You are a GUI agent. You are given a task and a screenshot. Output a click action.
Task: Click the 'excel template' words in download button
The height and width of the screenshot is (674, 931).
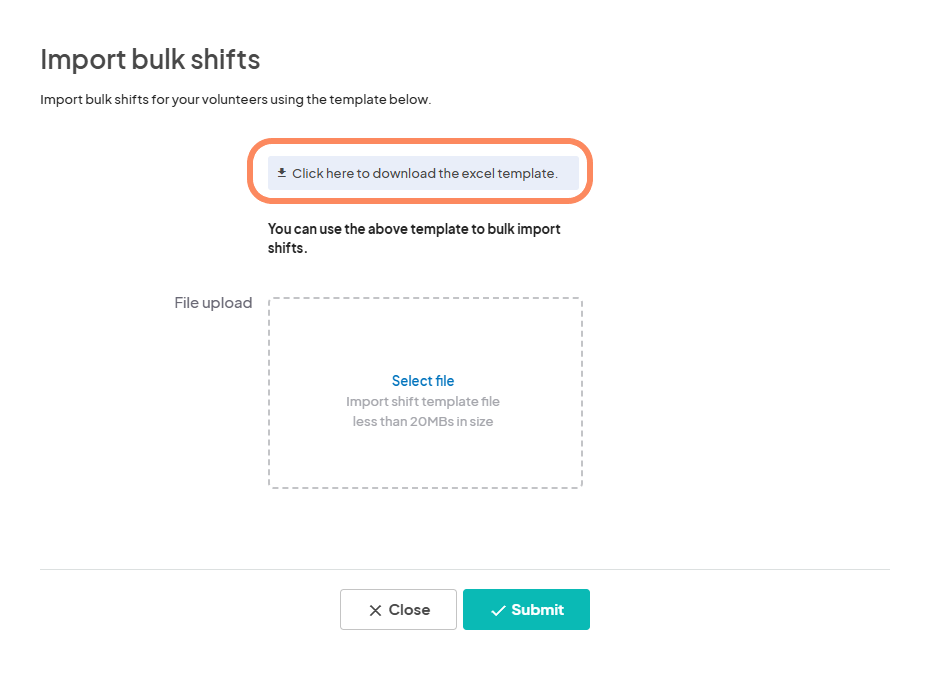509,173
